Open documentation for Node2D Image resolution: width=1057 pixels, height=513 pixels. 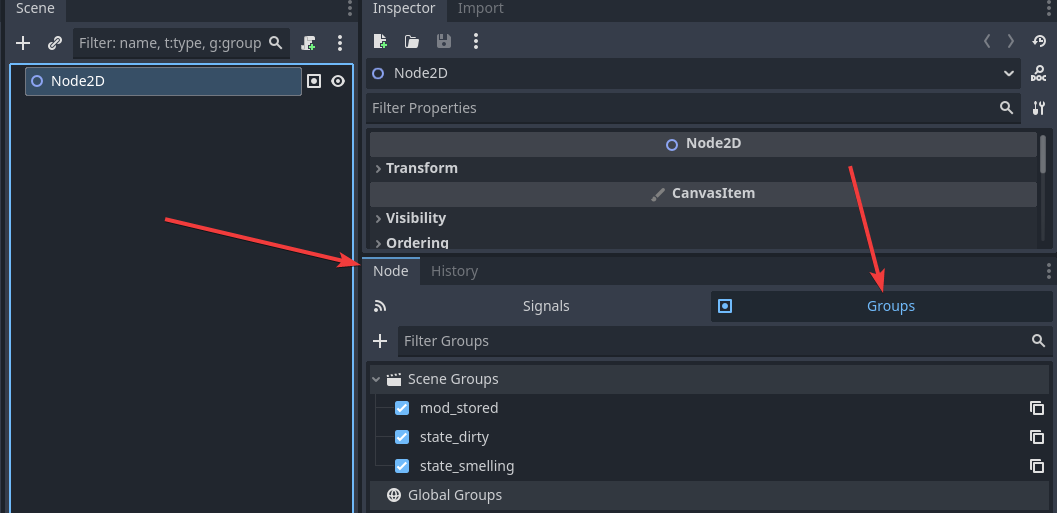click(x=1039, y=74)
